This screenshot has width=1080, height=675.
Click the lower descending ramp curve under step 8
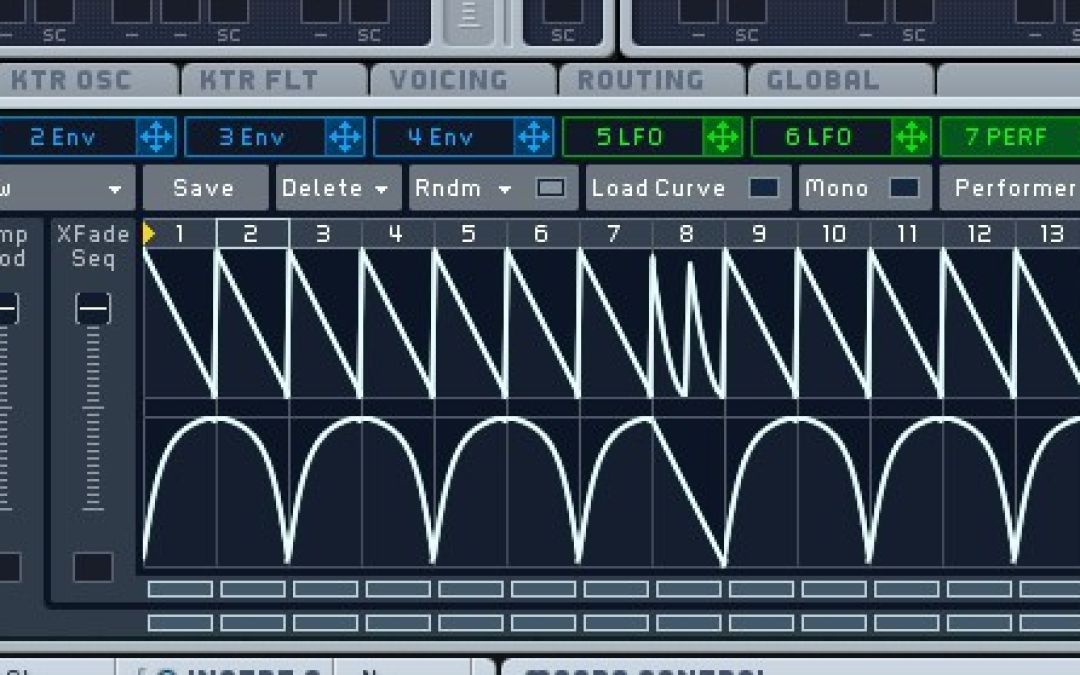tap(688, 492)
